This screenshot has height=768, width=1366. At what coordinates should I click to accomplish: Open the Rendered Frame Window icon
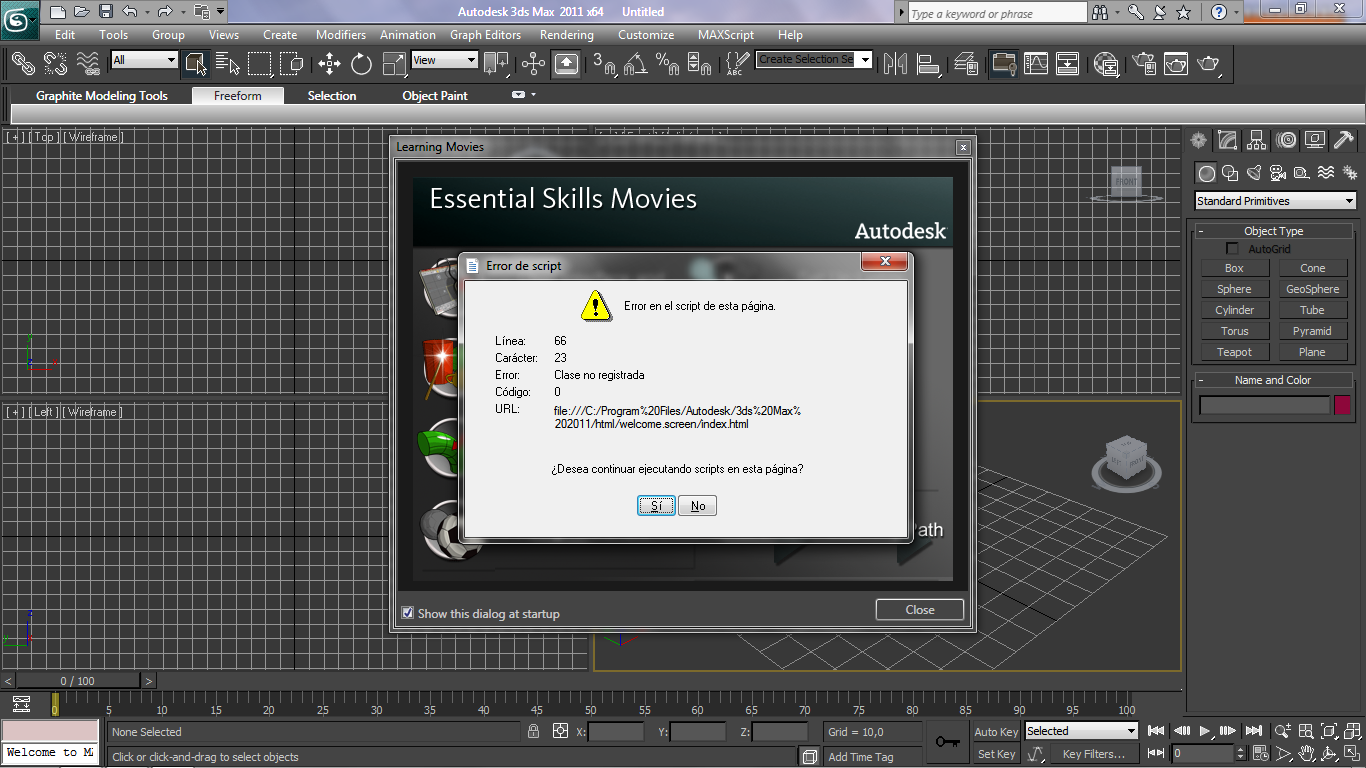1177,64
